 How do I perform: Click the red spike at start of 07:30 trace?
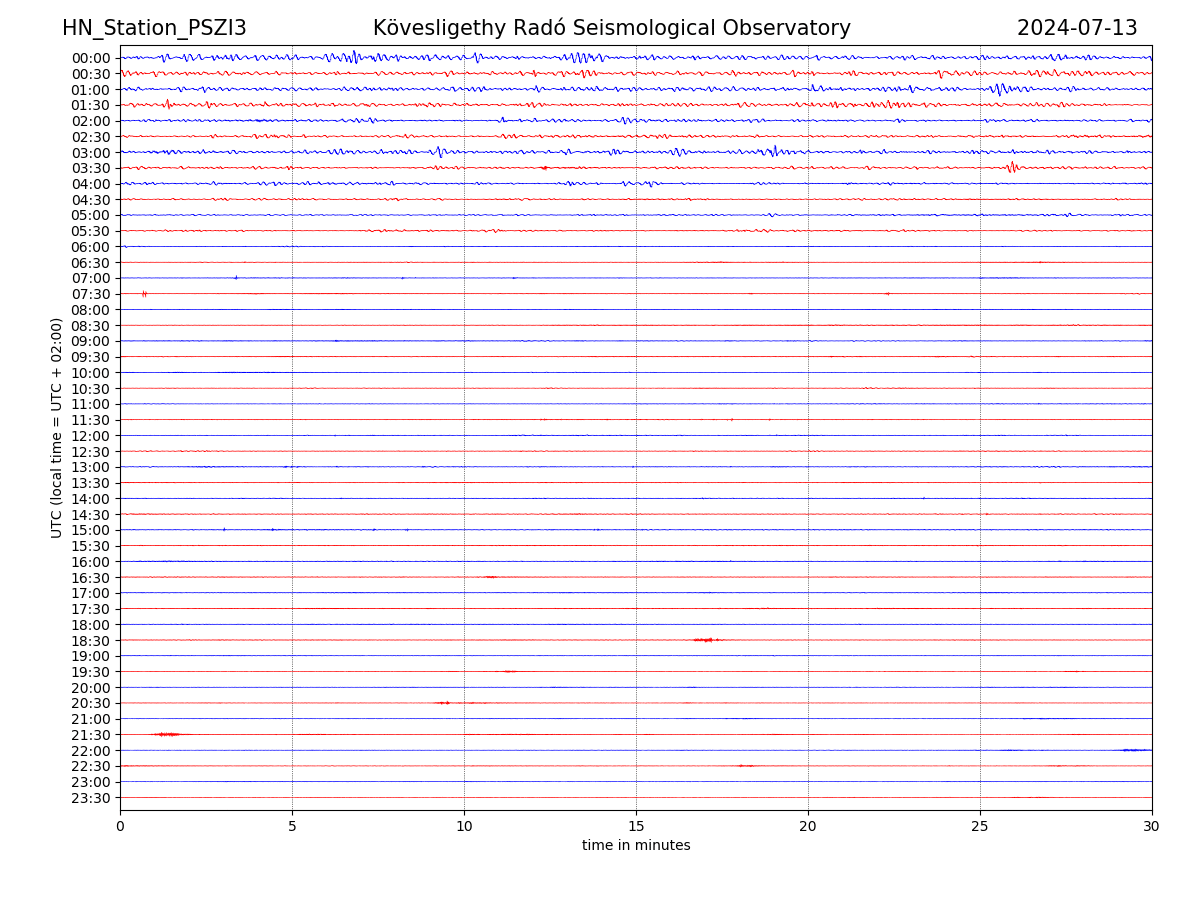pyautogui.click(x=144, y=294)
